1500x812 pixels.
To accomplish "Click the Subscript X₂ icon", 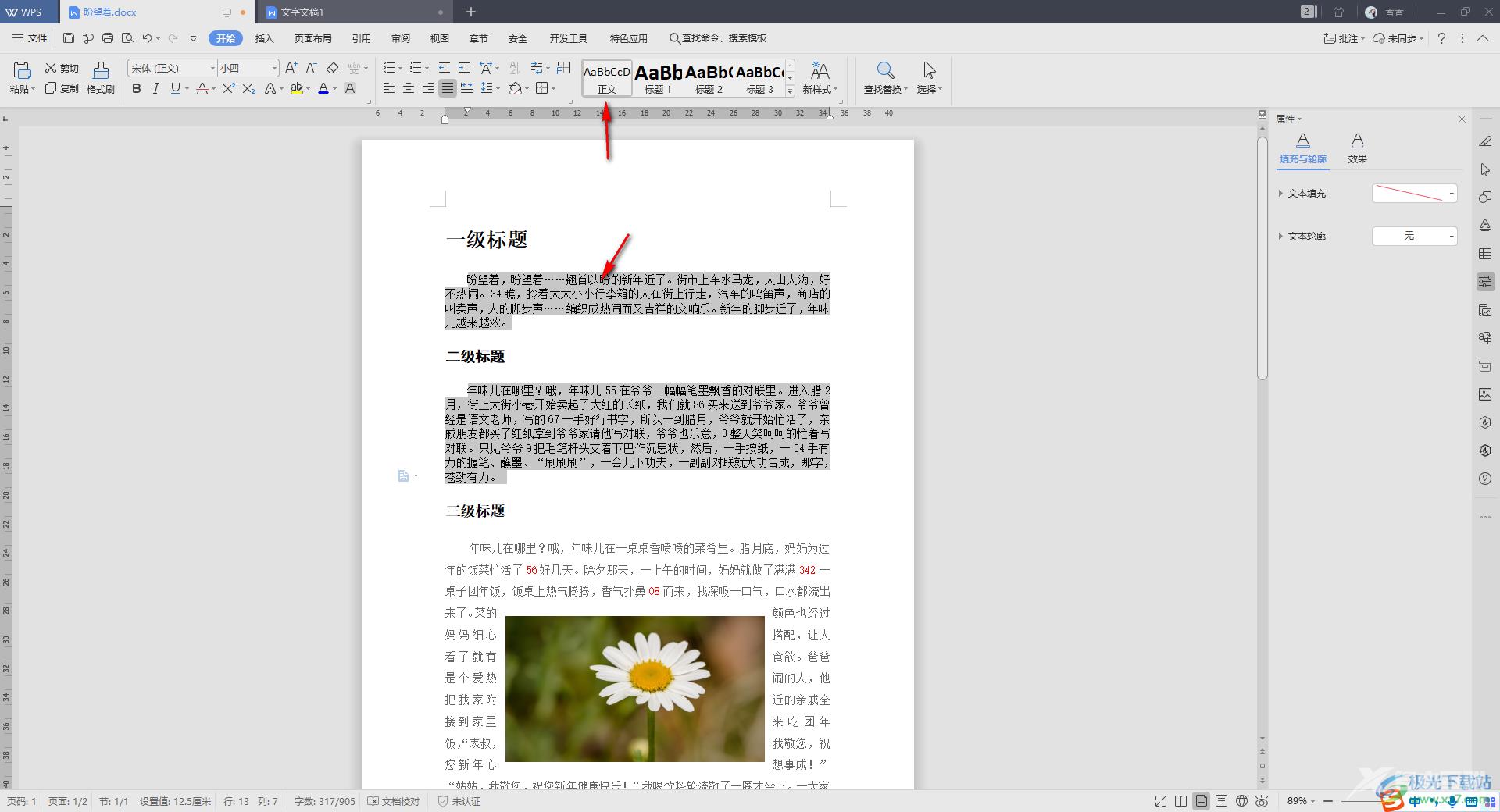I will point(248,88).
